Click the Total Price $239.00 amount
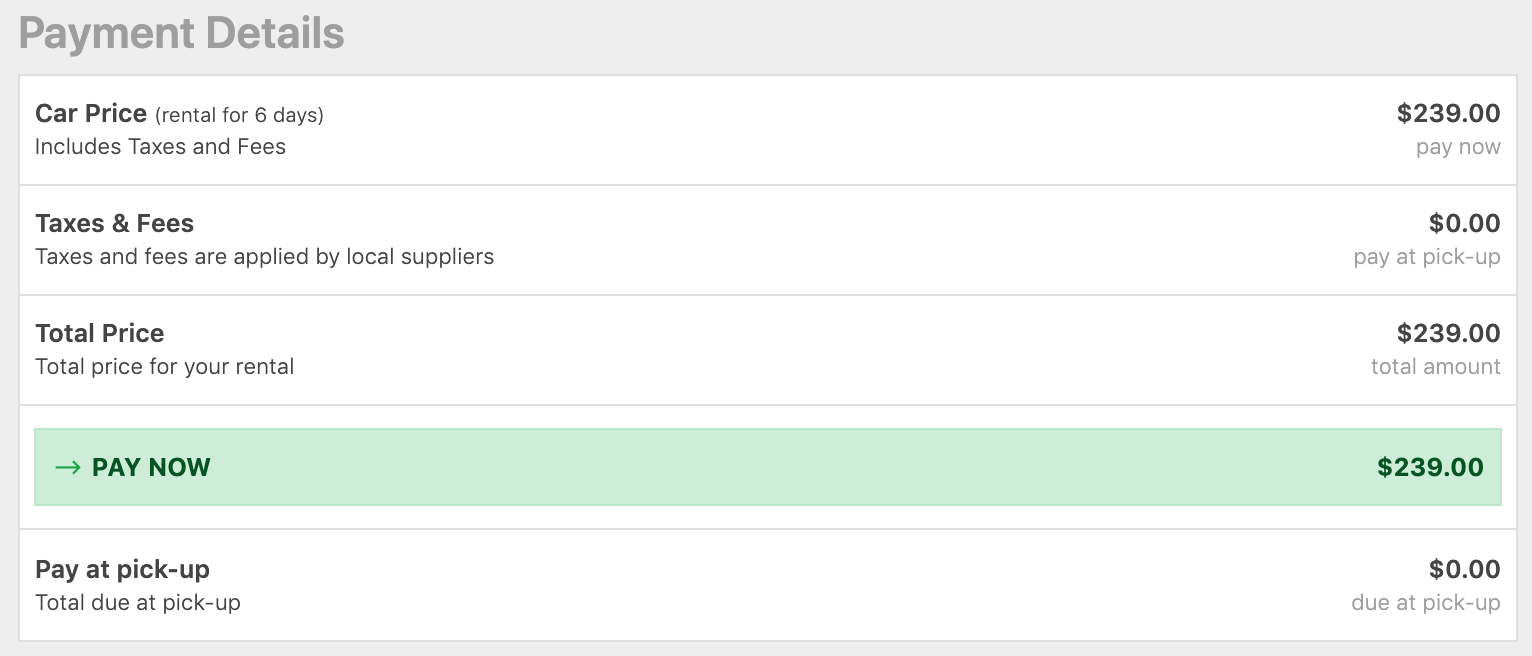Screen dimensions: 1532x656 coord(1448,333)
